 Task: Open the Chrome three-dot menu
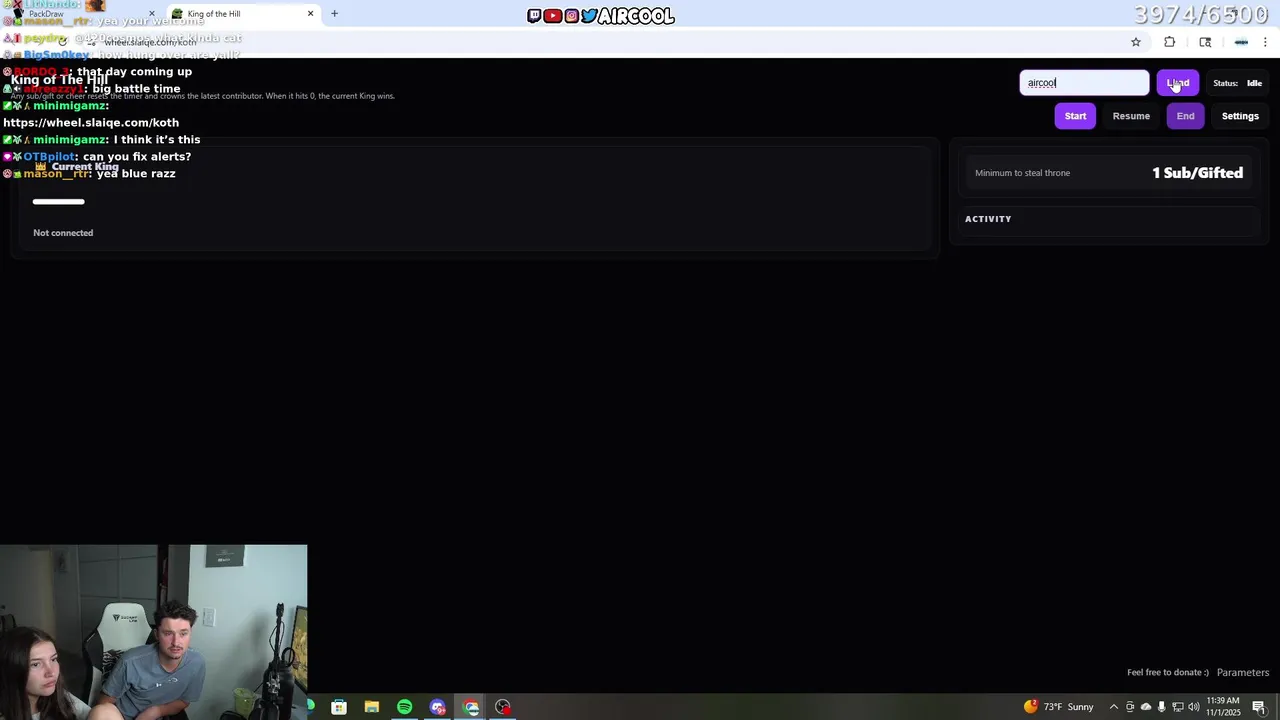tap(1266, 42)
